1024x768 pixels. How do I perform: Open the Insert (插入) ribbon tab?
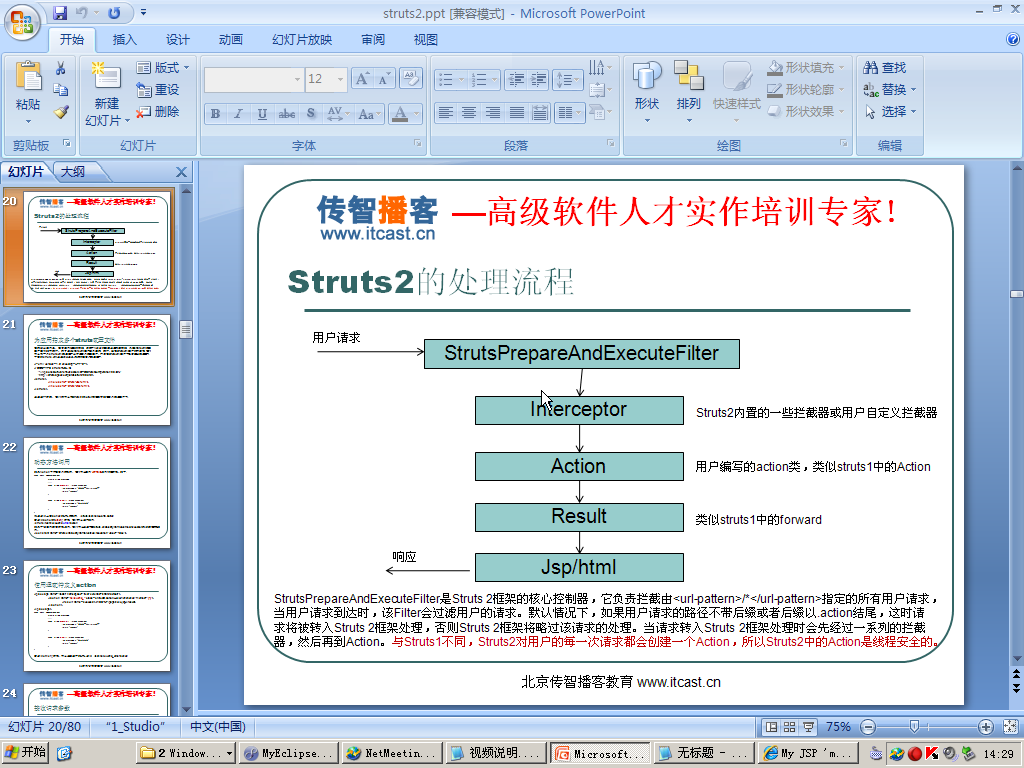tap(124, 39)
